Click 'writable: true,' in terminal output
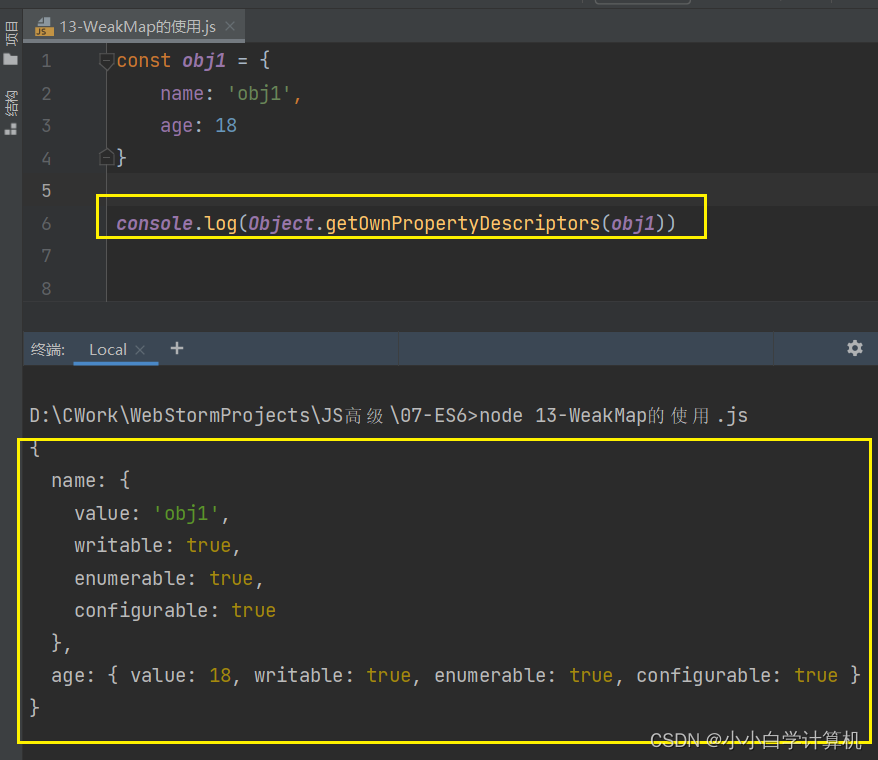 pos(157,545)
